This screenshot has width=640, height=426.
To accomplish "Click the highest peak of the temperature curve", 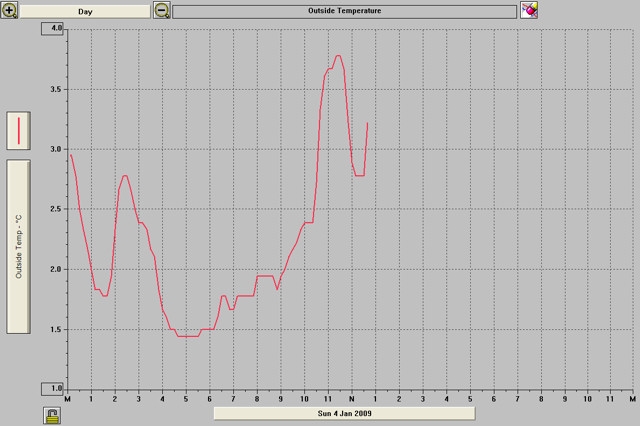I will click(338, 56).
